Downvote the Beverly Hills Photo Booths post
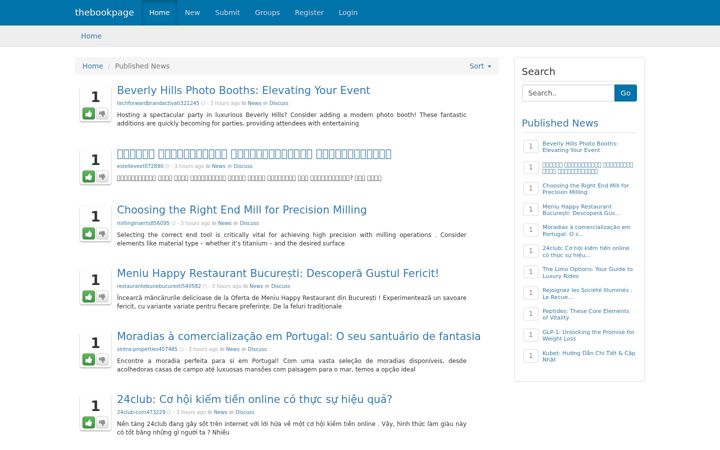 (102, 113)
